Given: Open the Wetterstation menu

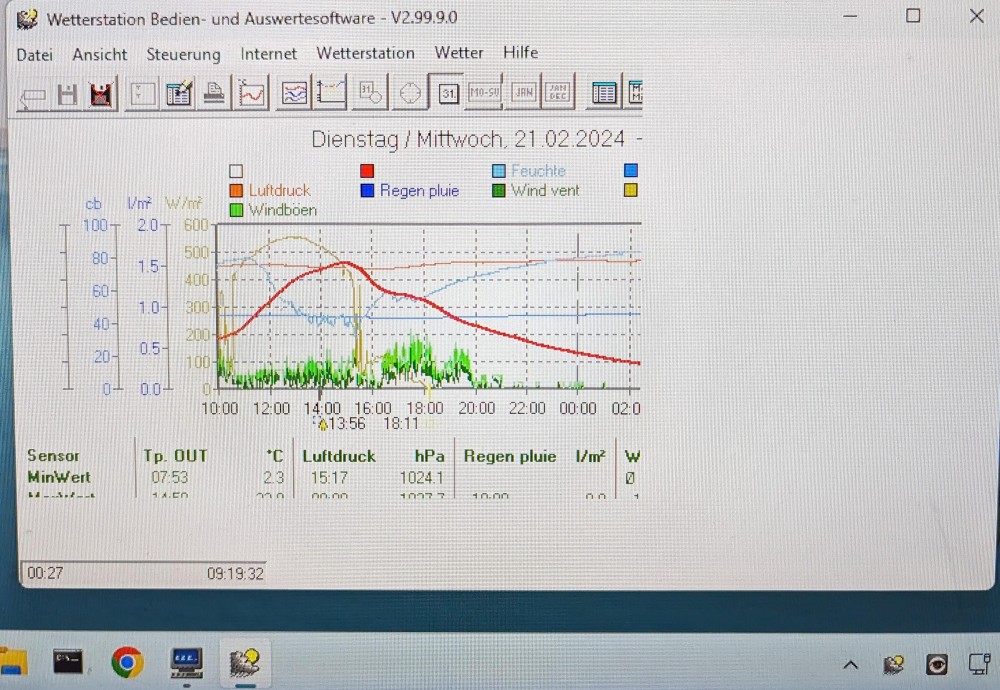Looking at the screenshot, I should tap(365, 53).
